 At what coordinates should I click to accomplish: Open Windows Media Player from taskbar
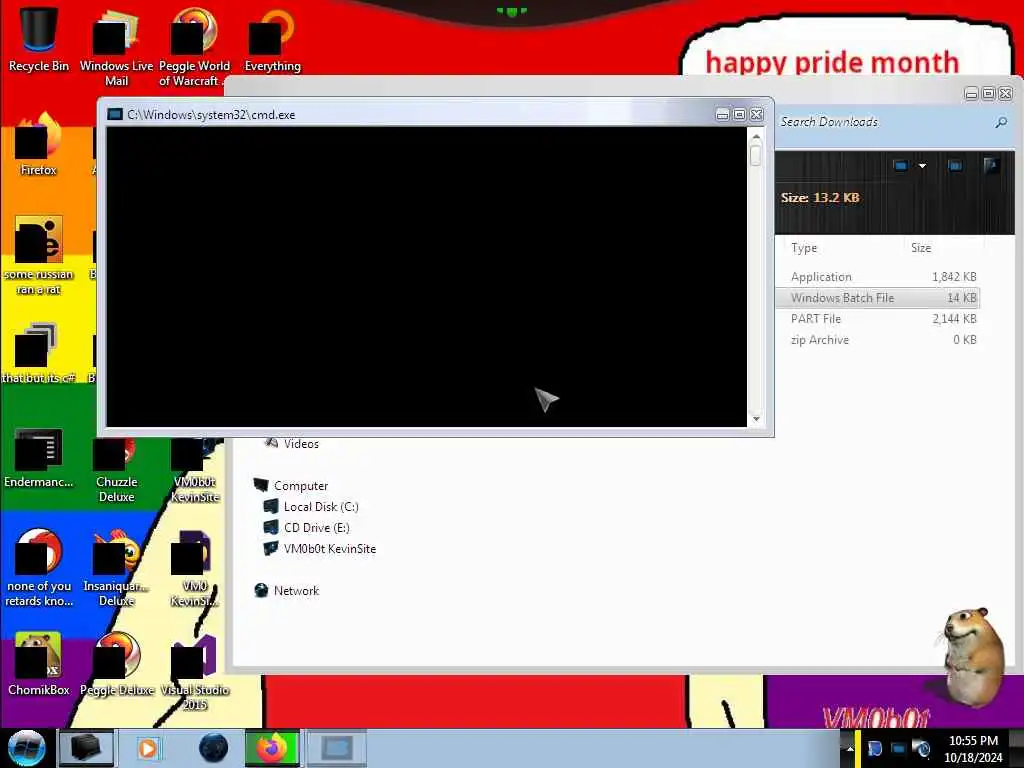[148, 748]
